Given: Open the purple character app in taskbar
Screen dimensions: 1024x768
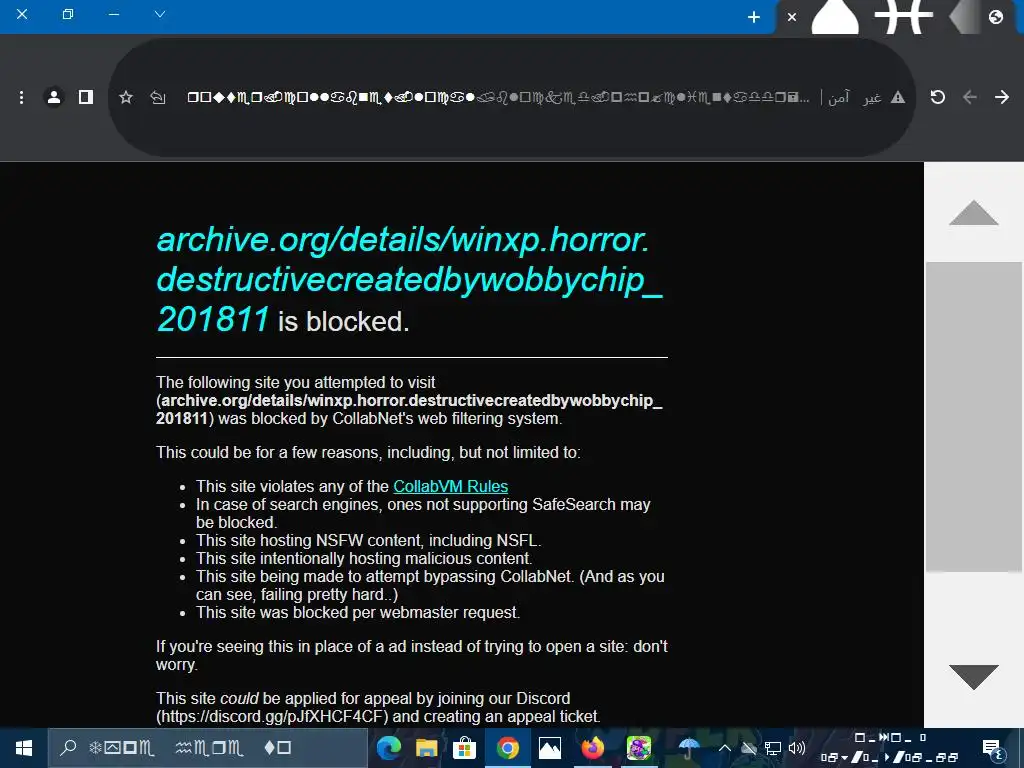Looking at the screenshot, I should coord(639,748).
